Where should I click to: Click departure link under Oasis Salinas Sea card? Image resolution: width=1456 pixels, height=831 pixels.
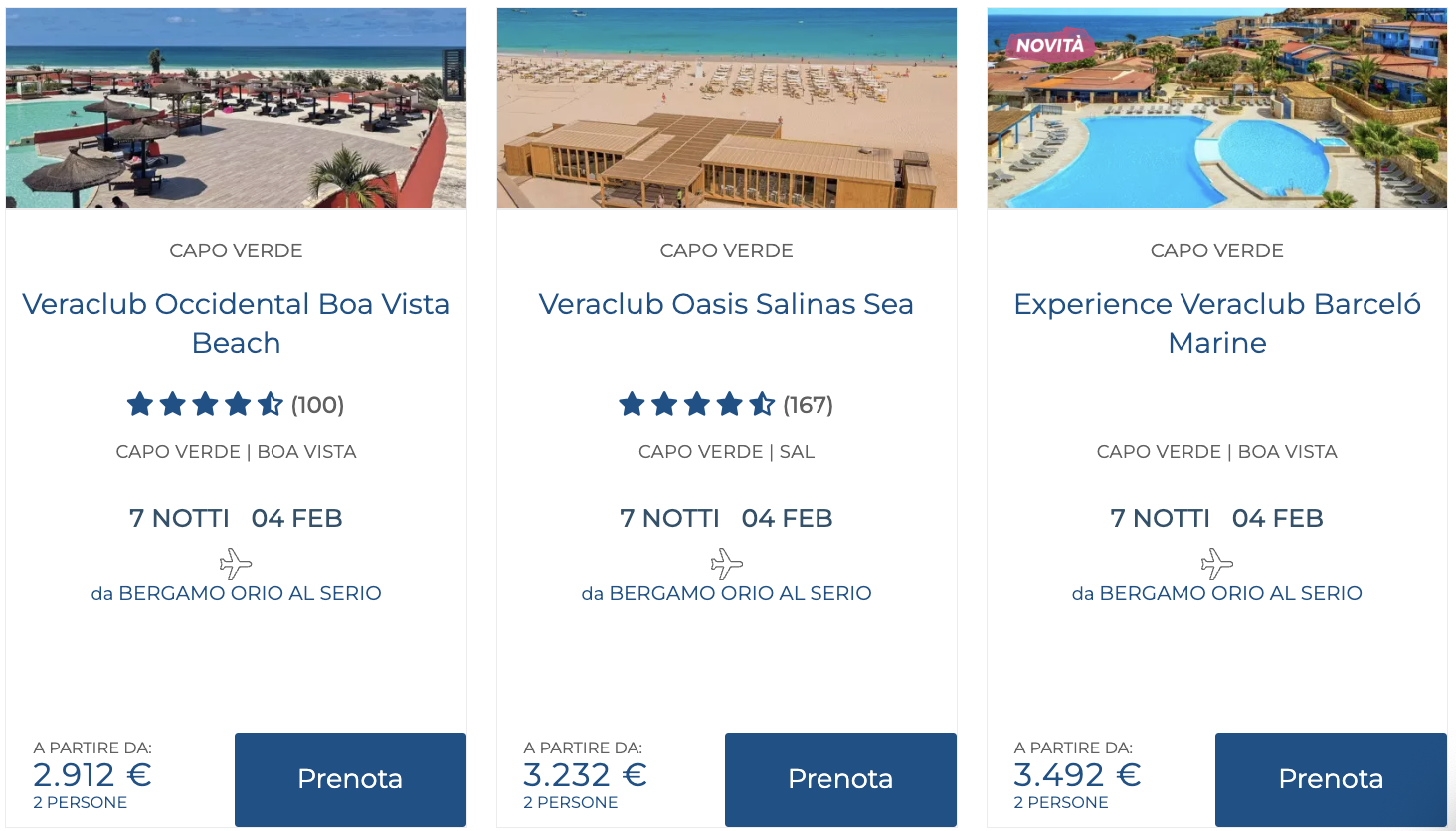pos(727,593)
